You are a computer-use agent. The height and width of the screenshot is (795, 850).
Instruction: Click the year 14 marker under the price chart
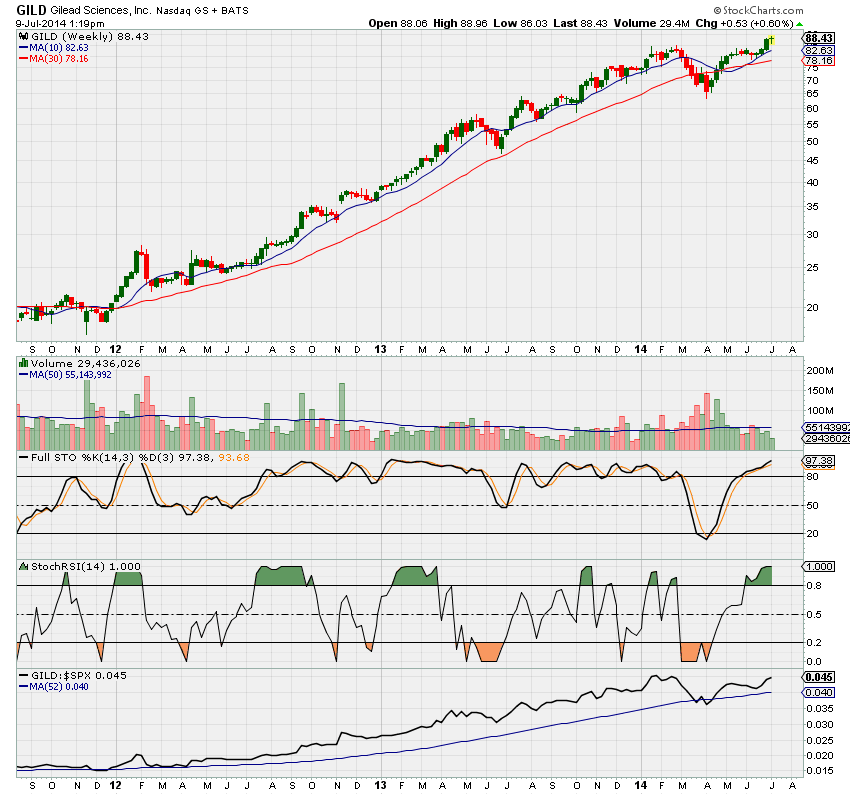click(641, 349)
